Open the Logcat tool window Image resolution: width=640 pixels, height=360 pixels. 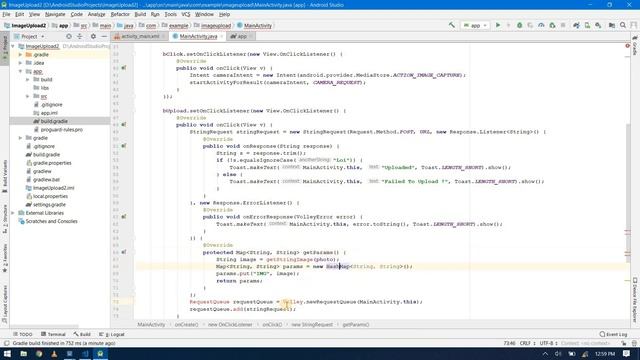pos(112,334)
